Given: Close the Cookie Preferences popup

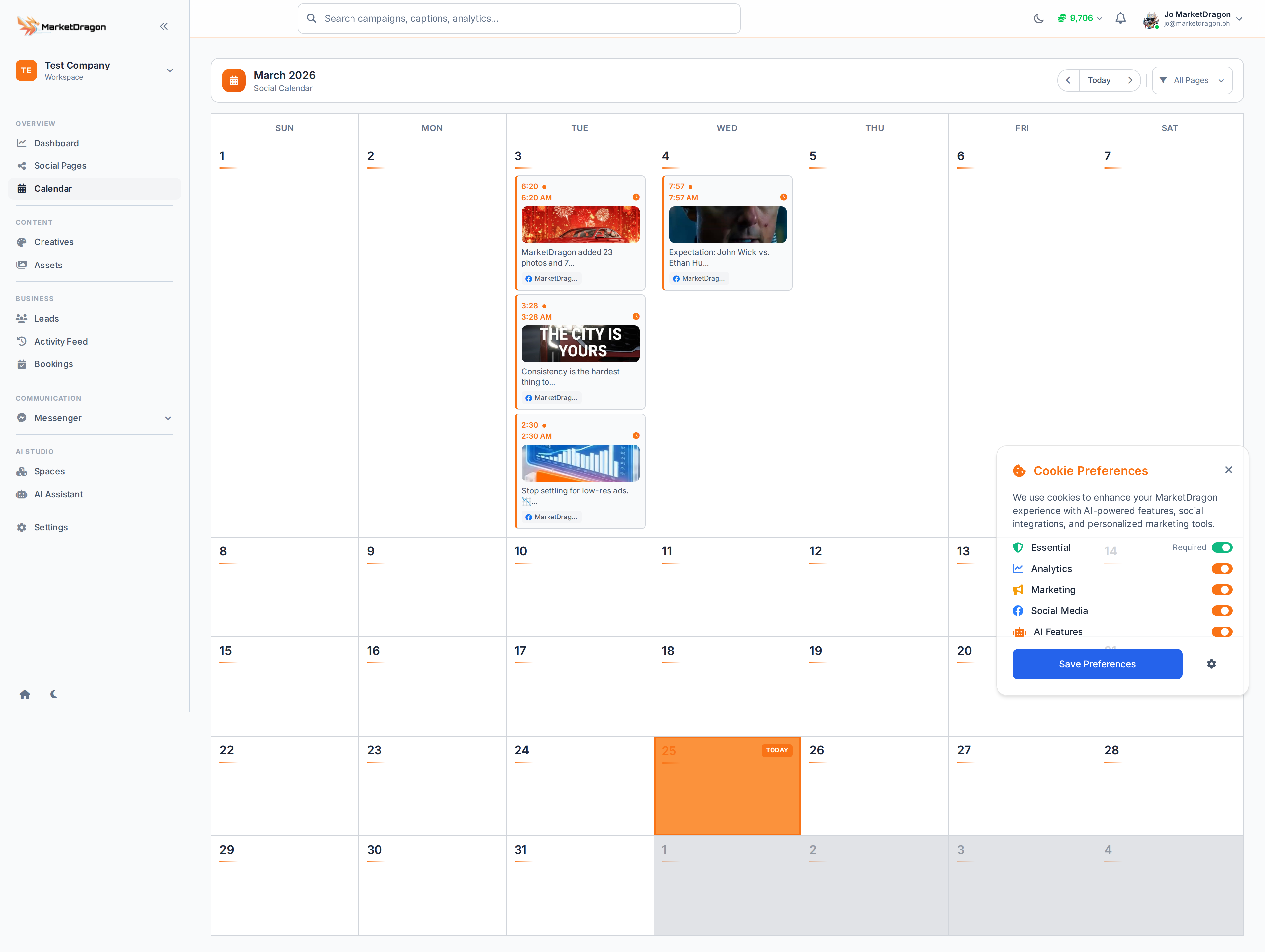Looking at the screenshot, I should [x=1228, y=470].
